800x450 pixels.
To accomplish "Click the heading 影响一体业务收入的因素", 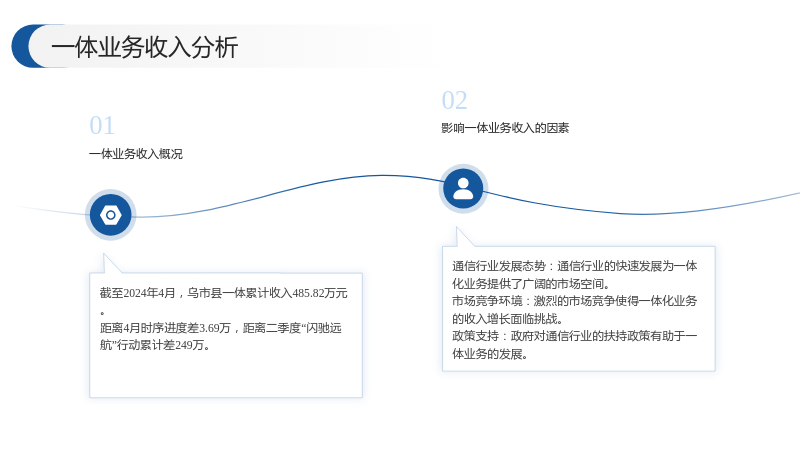I will [505, 128].
